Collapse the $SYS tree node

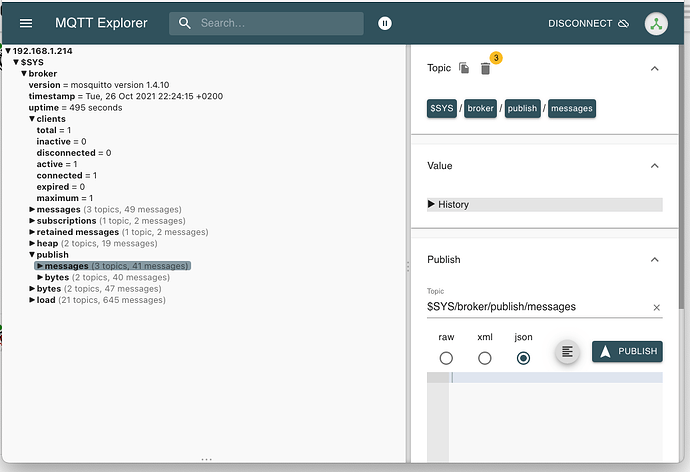(16, 62)
